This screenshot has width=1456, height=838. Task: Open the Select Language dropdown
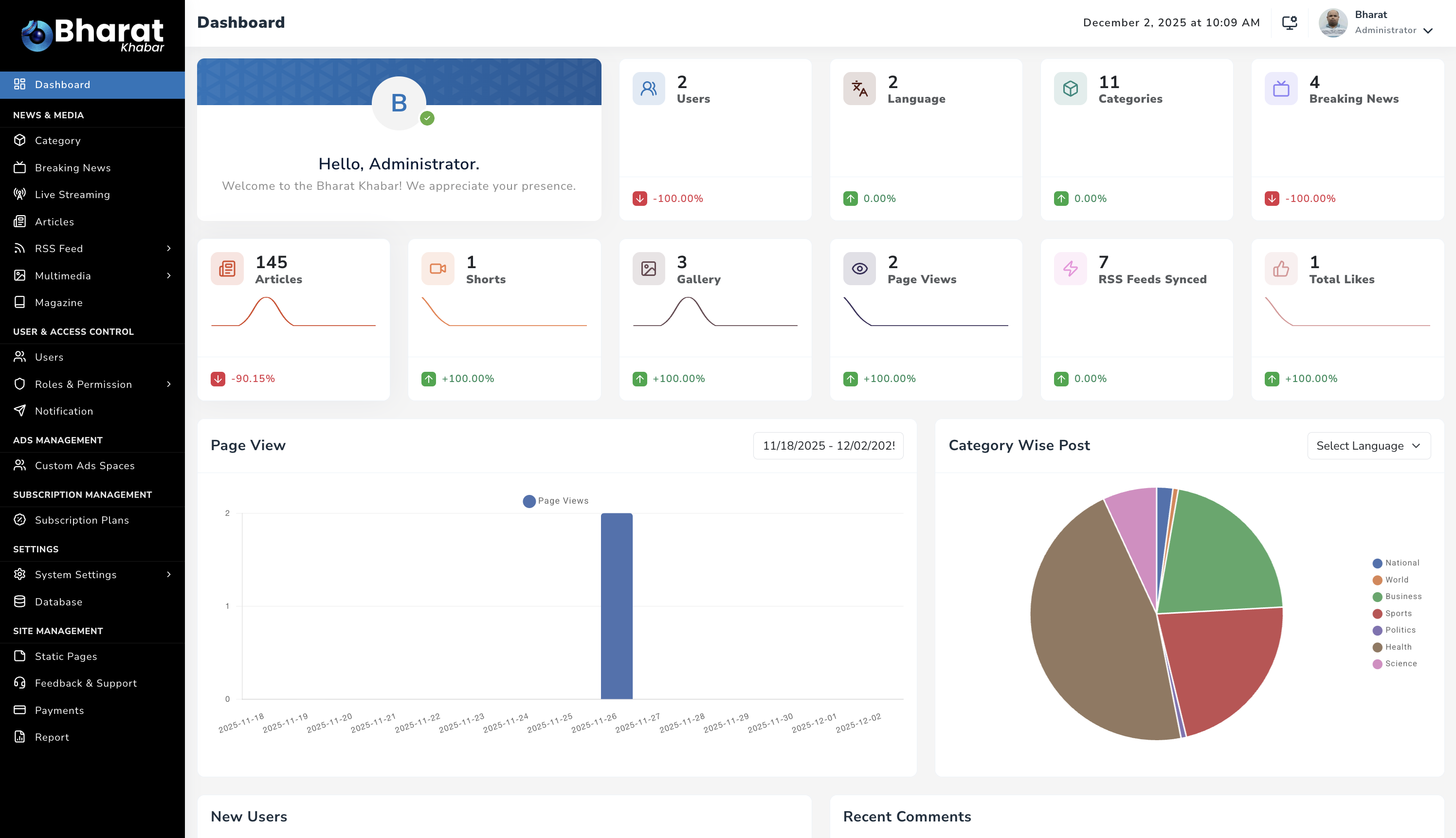[x=1368, y=445]
